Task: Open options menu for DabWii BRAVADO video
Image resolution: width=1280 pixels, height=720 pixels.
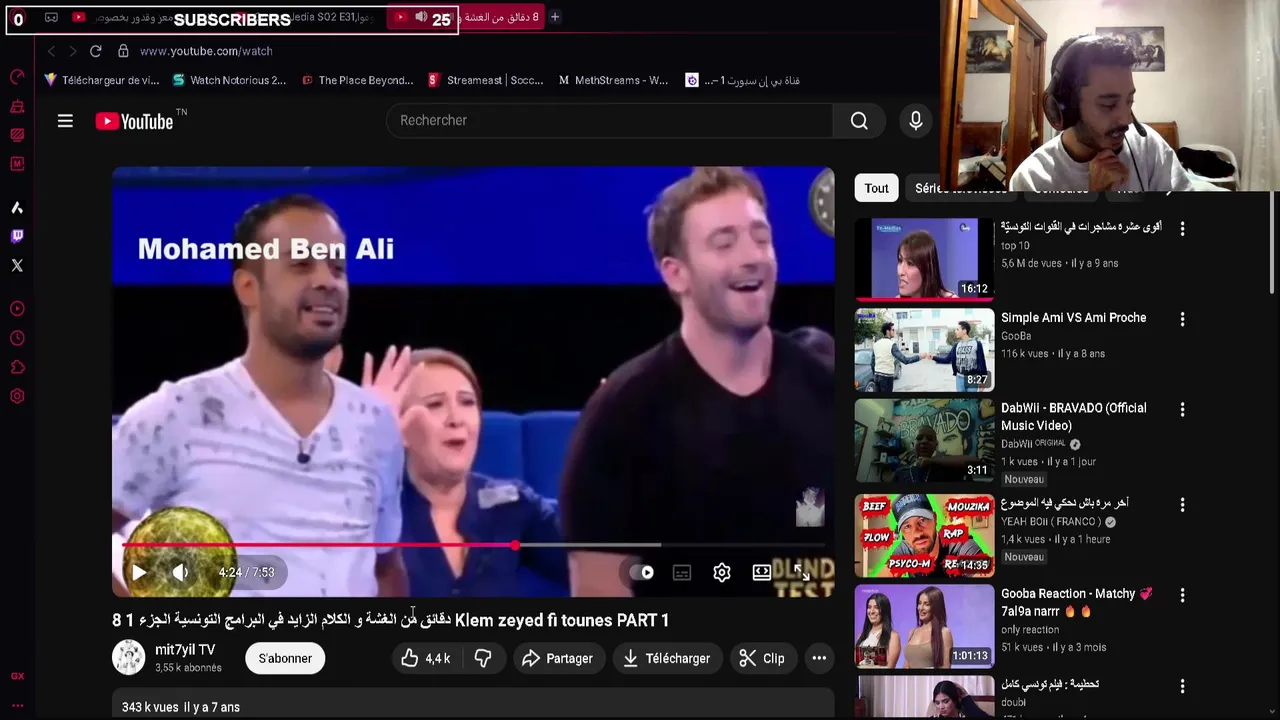Action: [1182, 410]
